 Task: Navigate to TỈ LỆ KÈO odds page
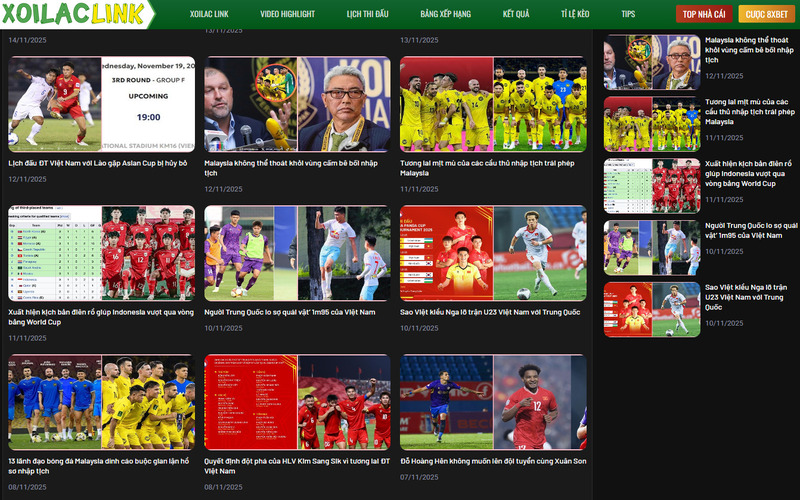[575, 15]
